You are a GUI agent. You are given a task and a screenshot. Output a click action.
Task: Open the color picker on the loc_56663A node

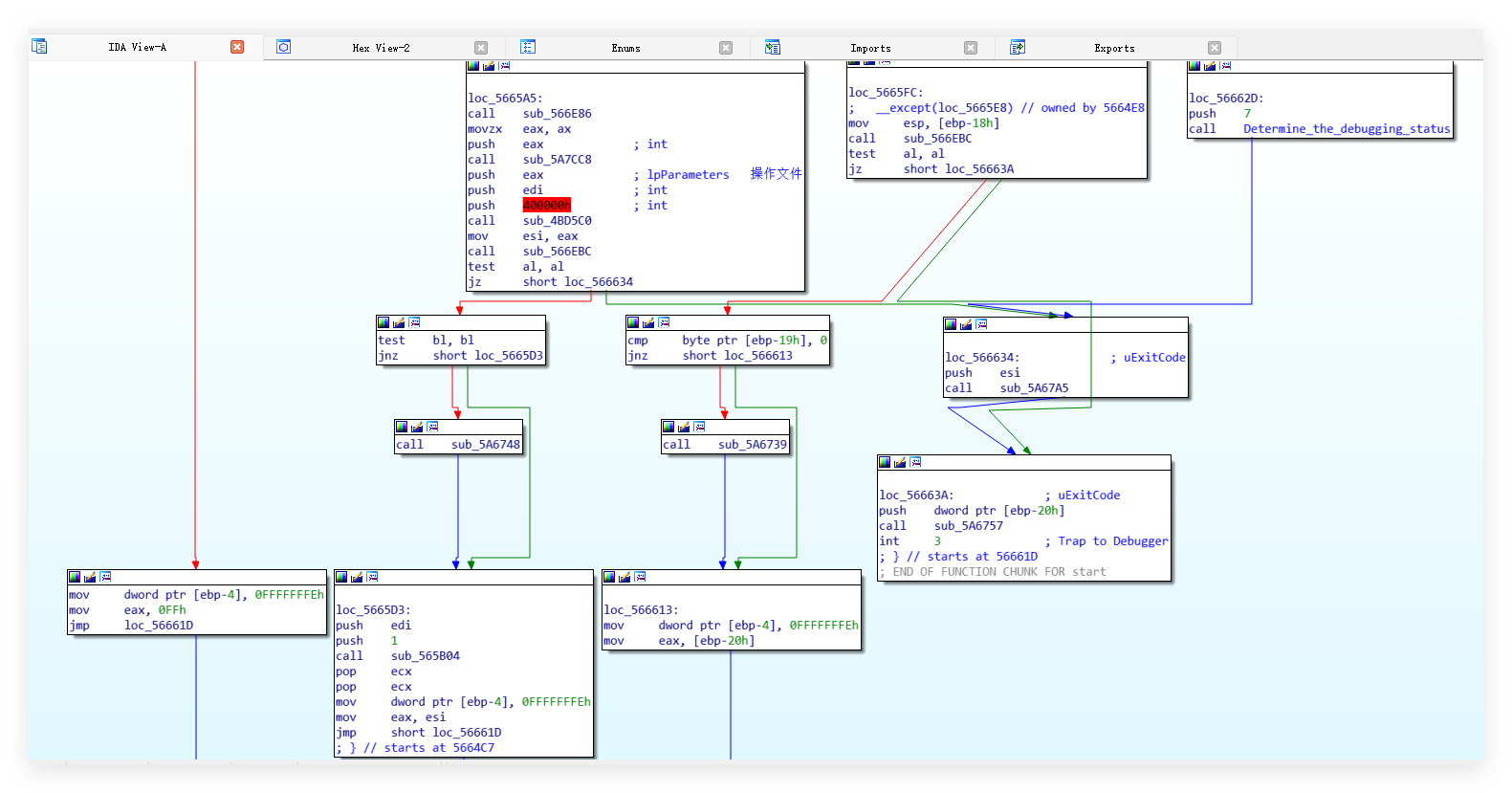(x=885, y=462)
